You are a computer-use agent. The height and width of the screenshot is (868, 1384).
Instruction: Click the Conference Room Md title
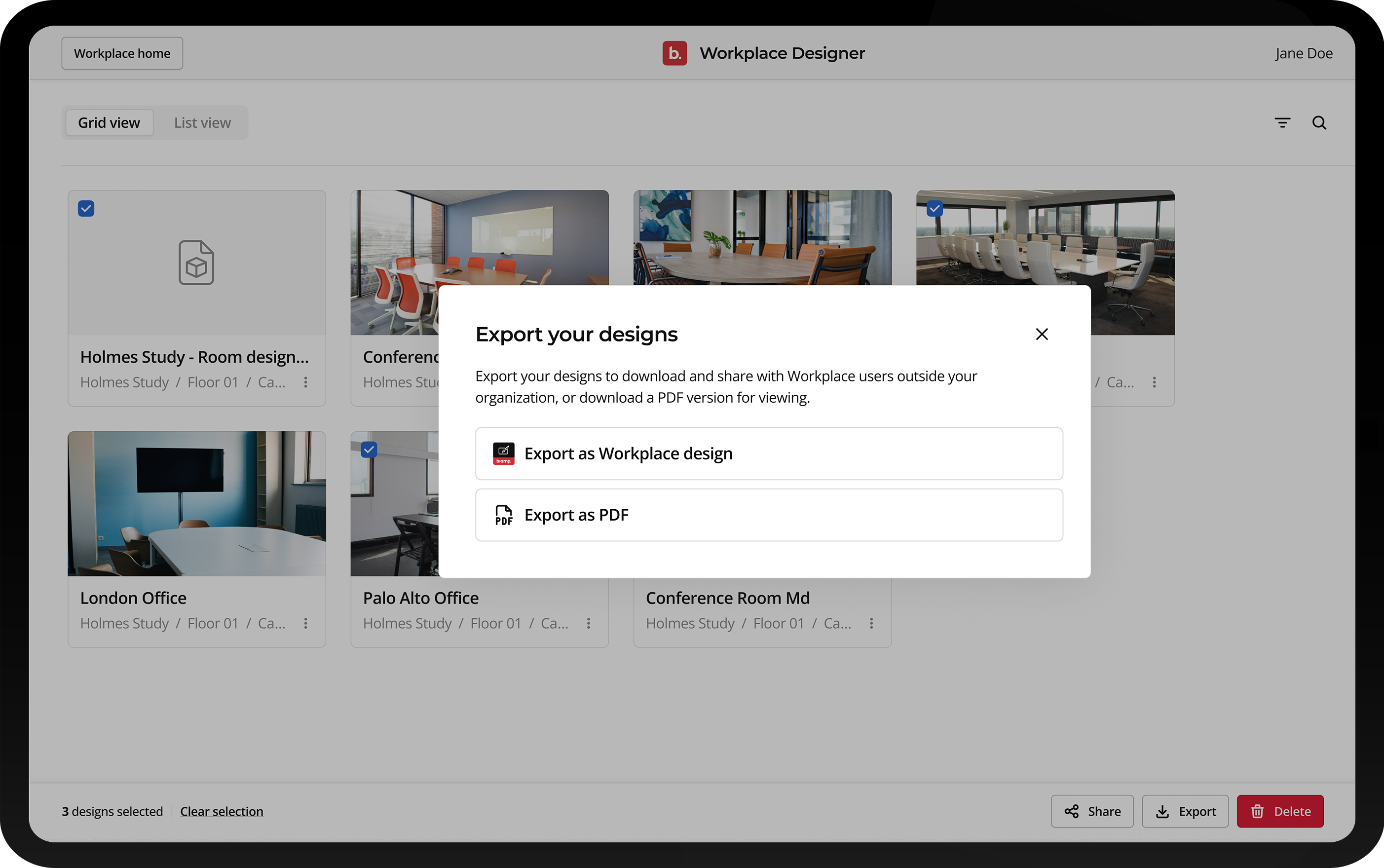click(727, 598)
